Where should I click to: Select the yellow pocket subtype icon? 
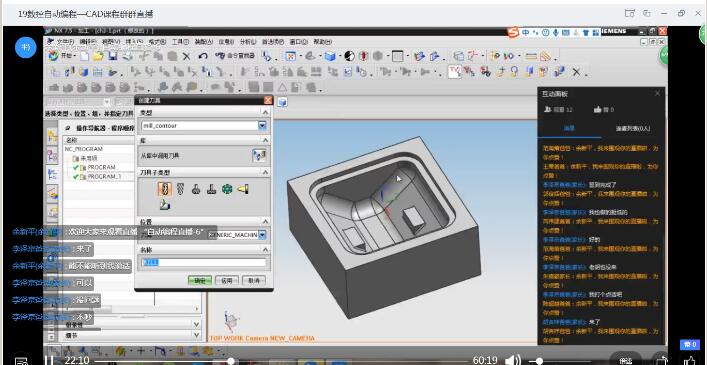click(x=243, y=189)
